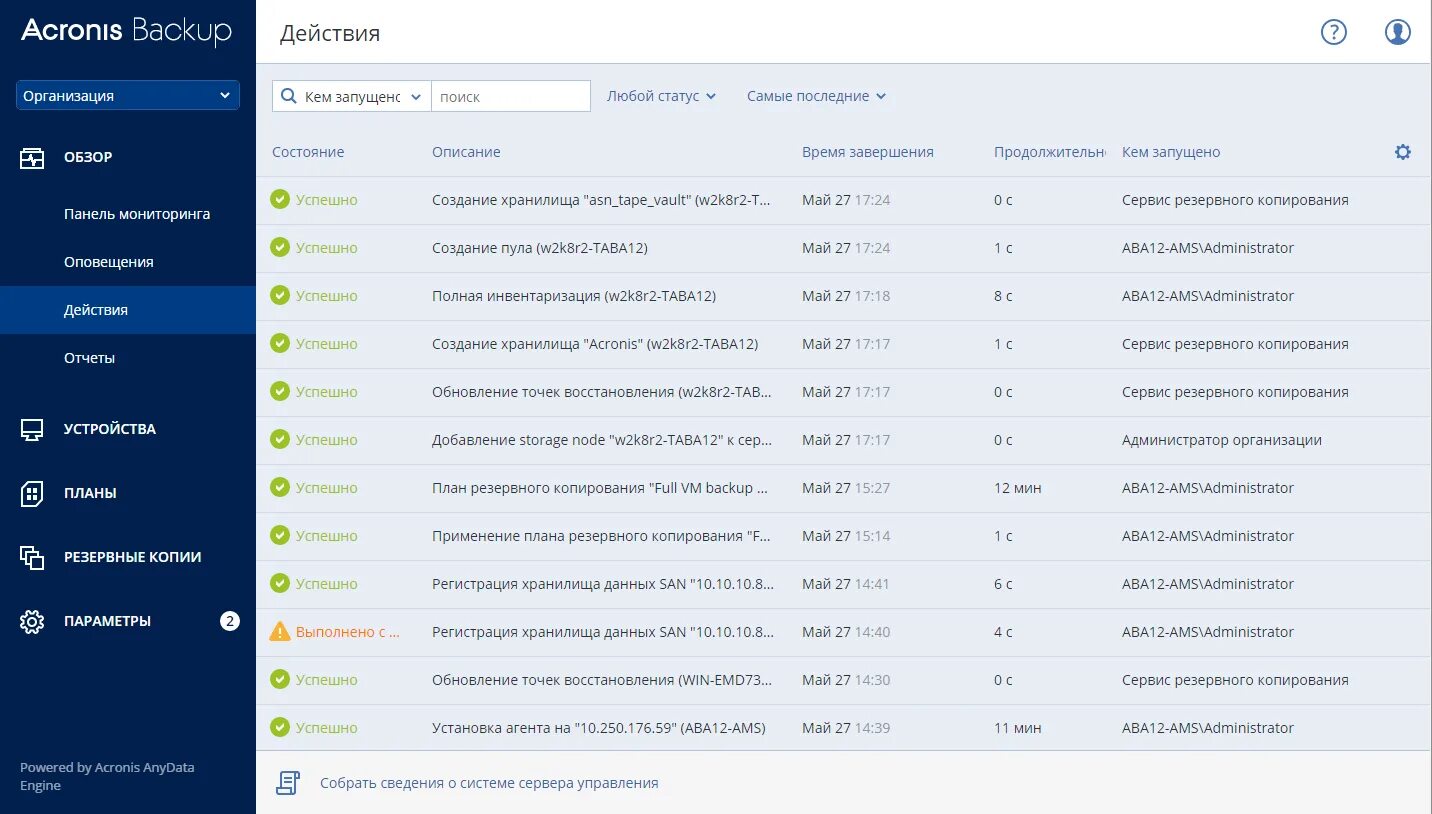Open the Самые последние sorting dropdown
This screenshot has width=1432, height=814.
[816, 96]
